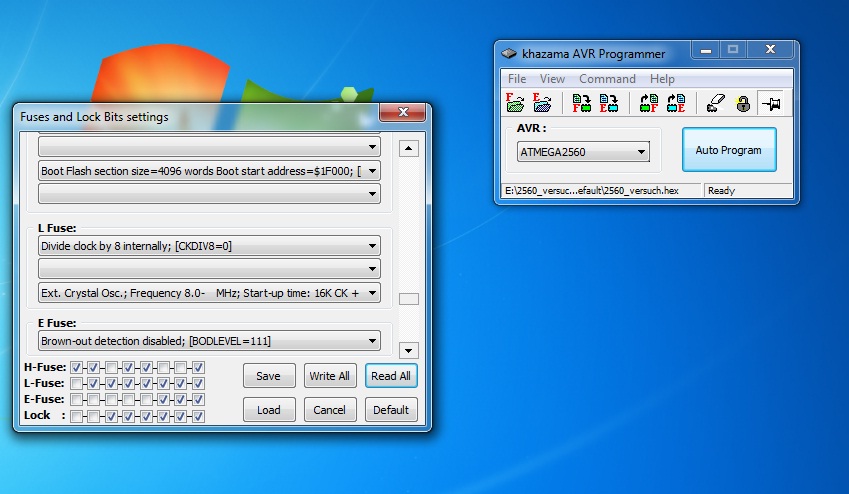This screenshot has width=849, height=494.
Task: Open the Command menu in khazama
Action: pos(607,79)
